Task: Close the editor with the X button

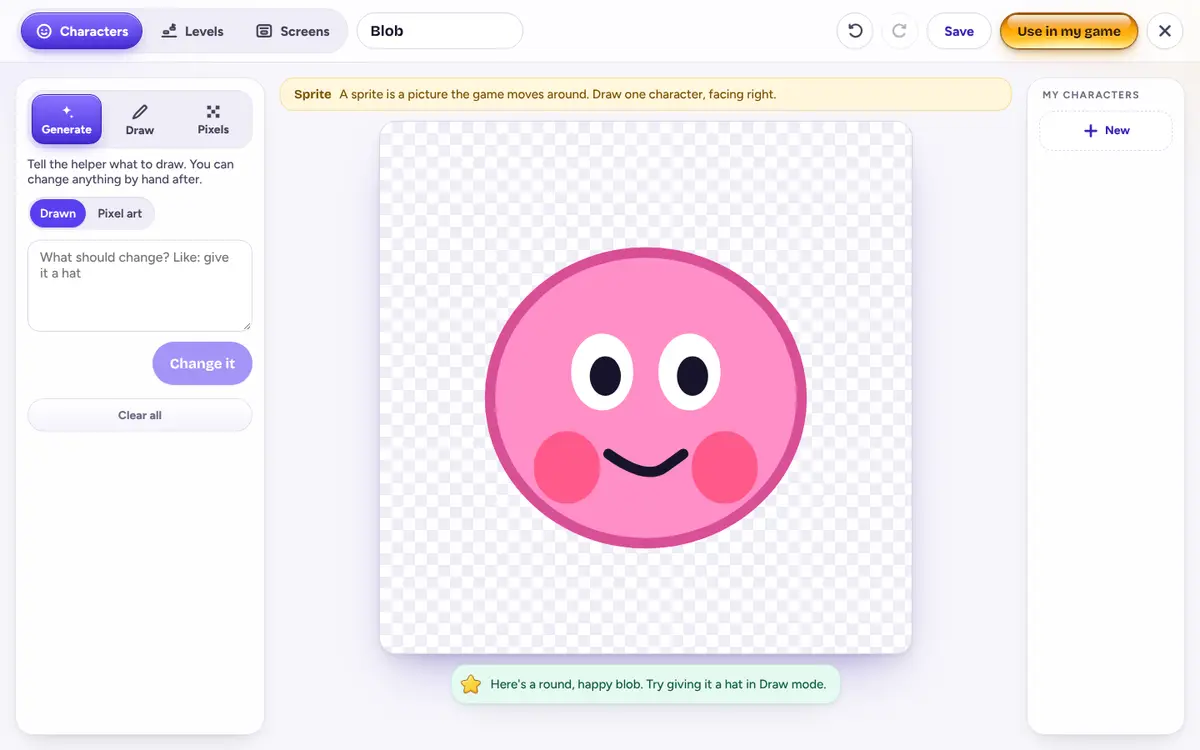Action: point(1165,31)
